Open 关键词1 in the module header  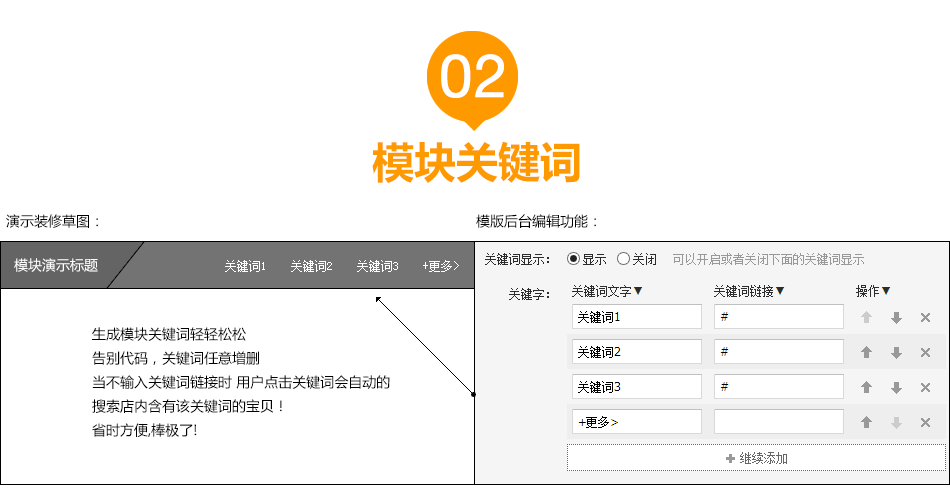coord(245,266)
